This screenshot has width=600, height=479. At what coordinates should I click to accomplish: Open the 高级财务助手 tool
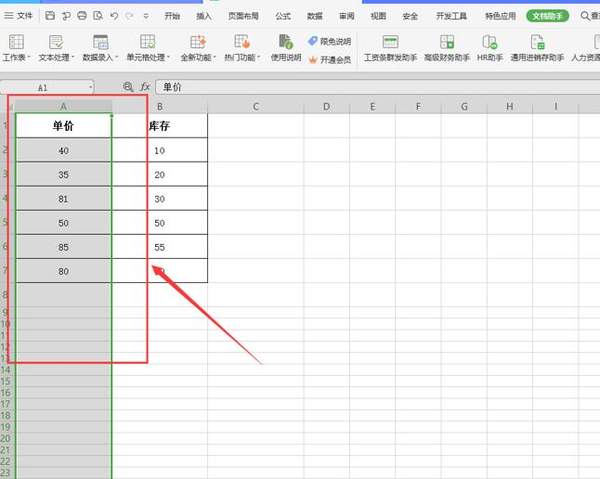(447, 47)
